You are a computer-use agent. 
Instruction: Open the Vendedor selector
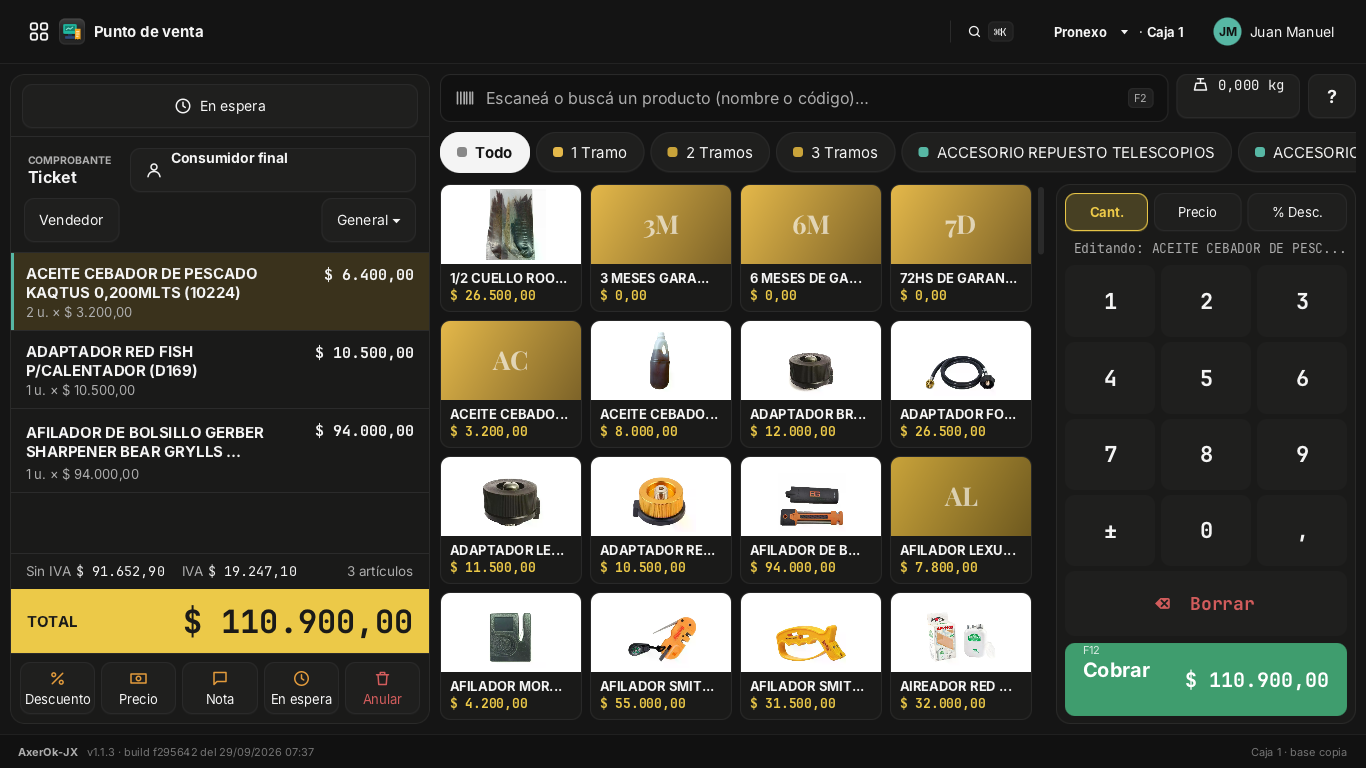(71, 220)
